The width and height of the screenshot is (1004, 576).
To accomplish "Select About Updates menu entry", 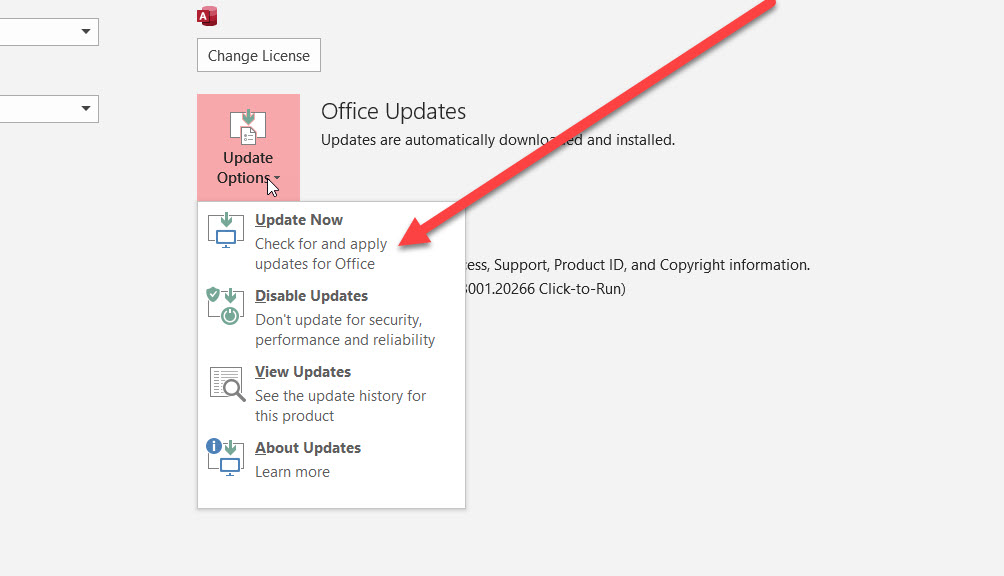I will point(331,460).
